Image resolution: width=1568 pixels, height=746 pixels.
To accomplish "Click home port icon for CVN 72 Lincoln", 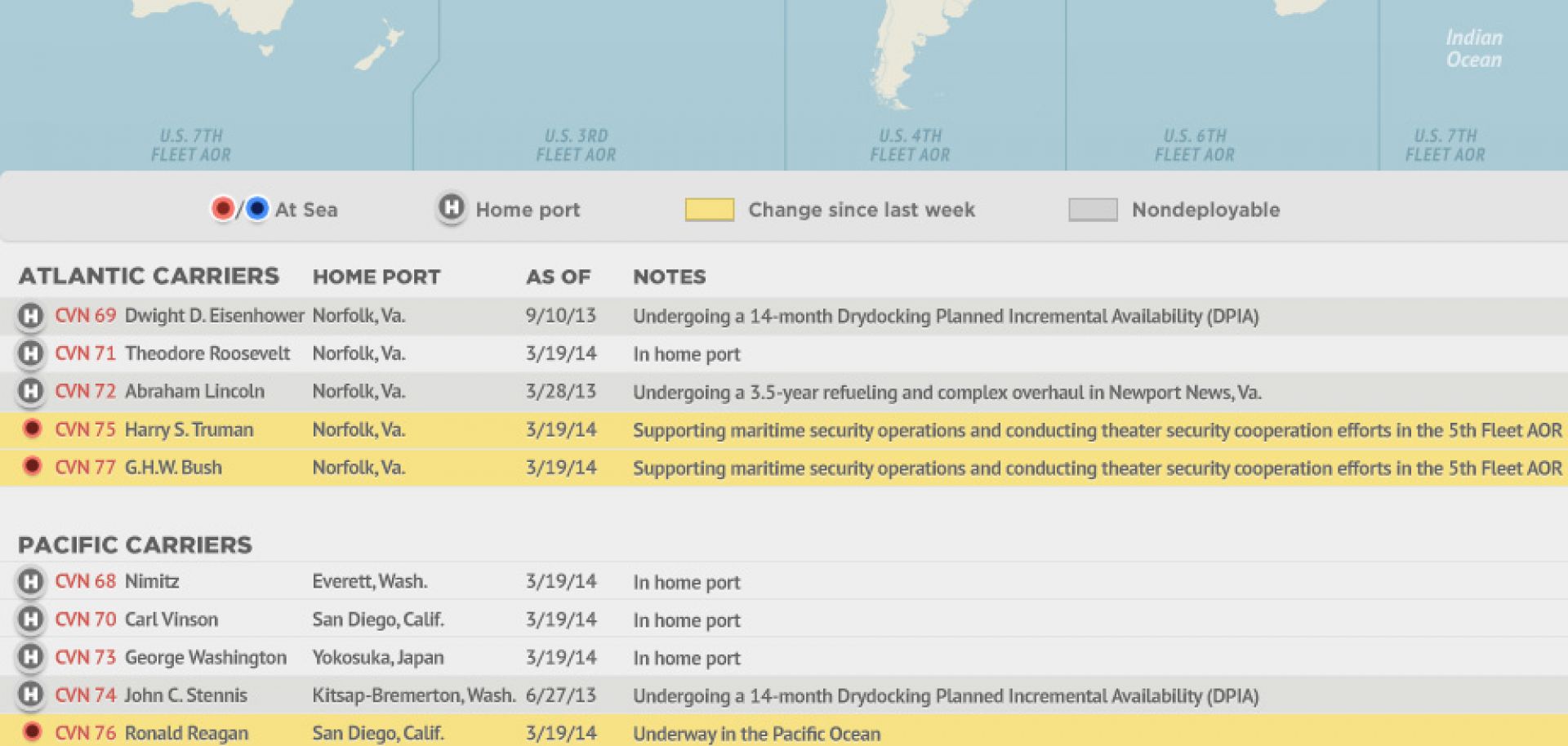I will click(x=30, y=391).
